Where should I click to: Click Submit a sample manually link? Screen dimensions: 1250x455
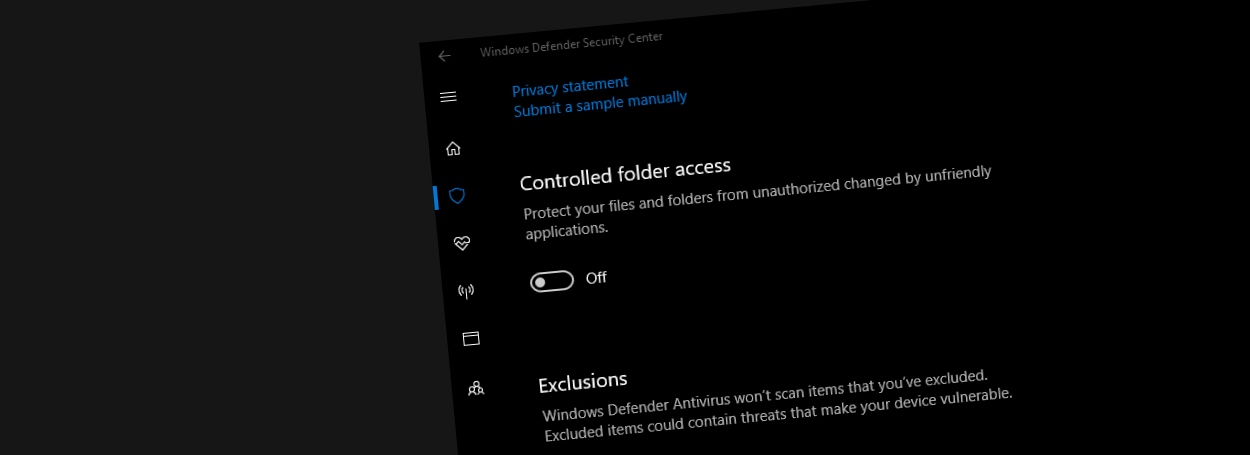point(600,104)
